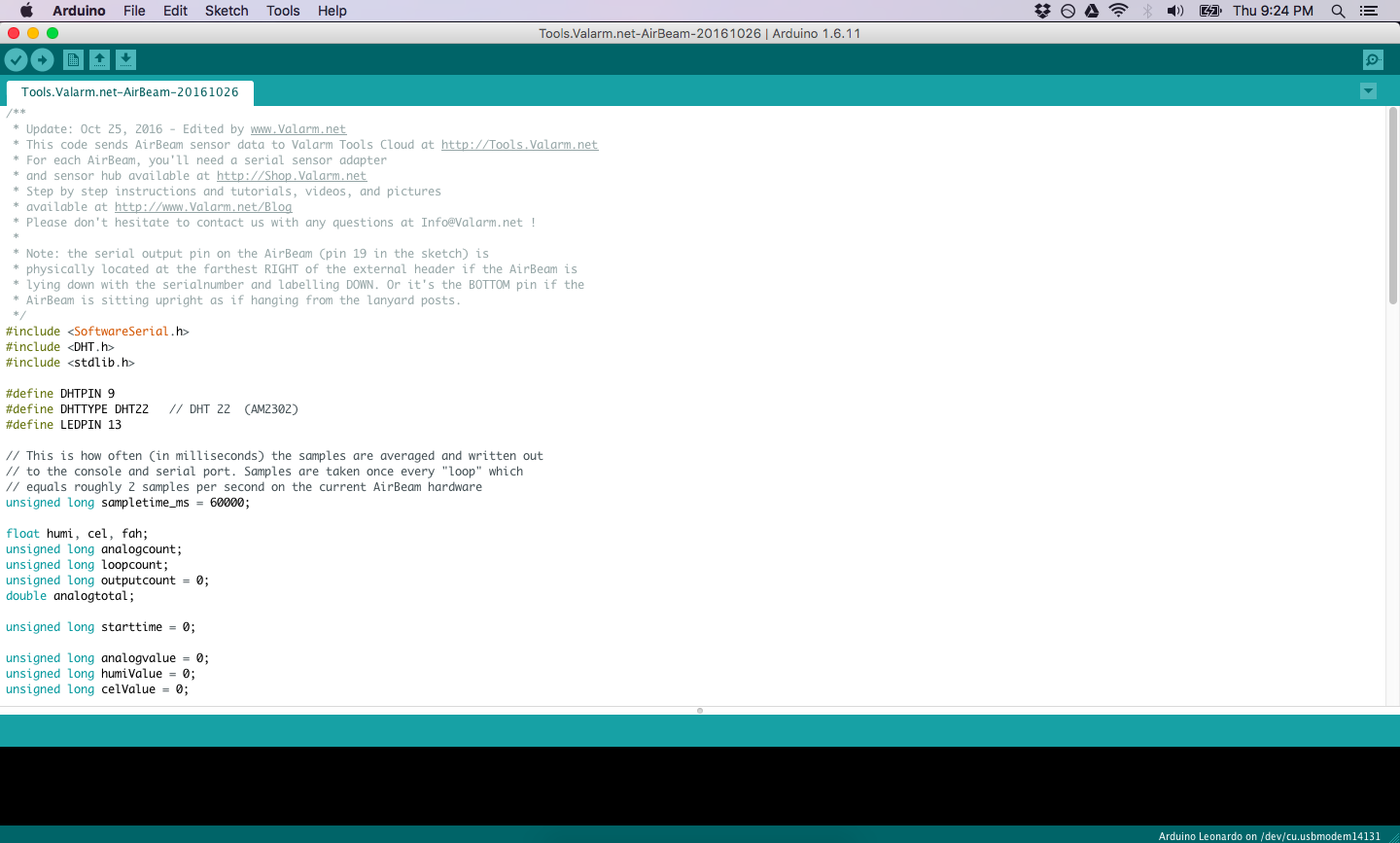Open the Sketch menu
1400x843 pixels.
pyautogui.click(x=227, y=11)
